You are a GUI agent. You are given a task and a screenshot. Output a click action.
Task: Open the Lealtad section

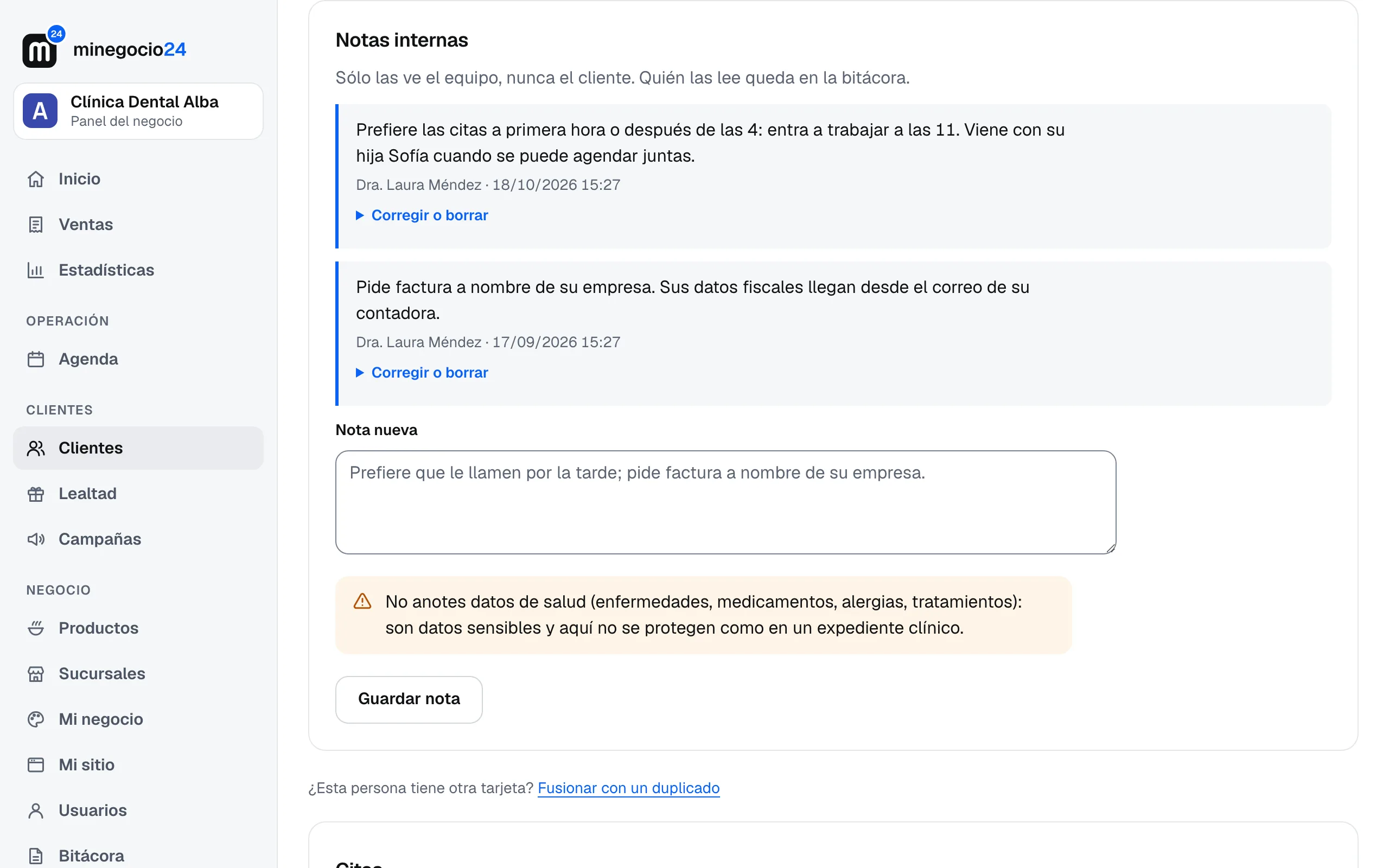click(138, 494)
